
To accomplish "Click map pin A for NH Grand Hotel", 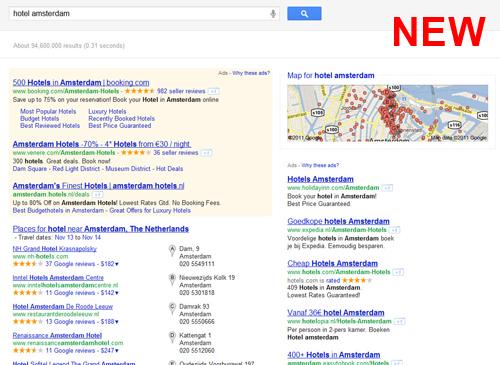I will click(x=172, y=251).
